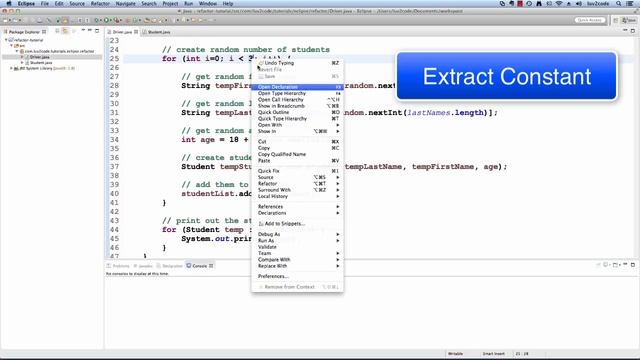This screenshot has height=360, width=640.
Task: Expand the Driver.java tree node
Action: pyautogui.click(x=22, y=57)
